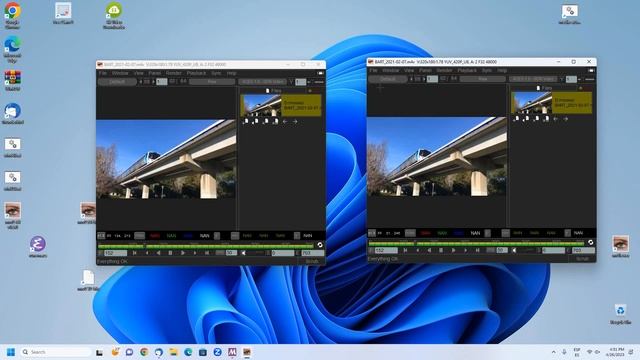Play forward in left window

182,253
